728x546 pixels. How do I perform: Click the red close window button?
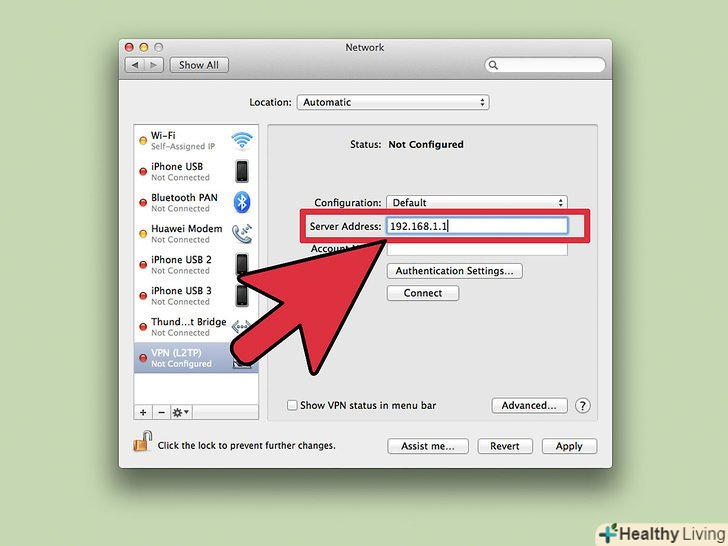coord(130,47)
